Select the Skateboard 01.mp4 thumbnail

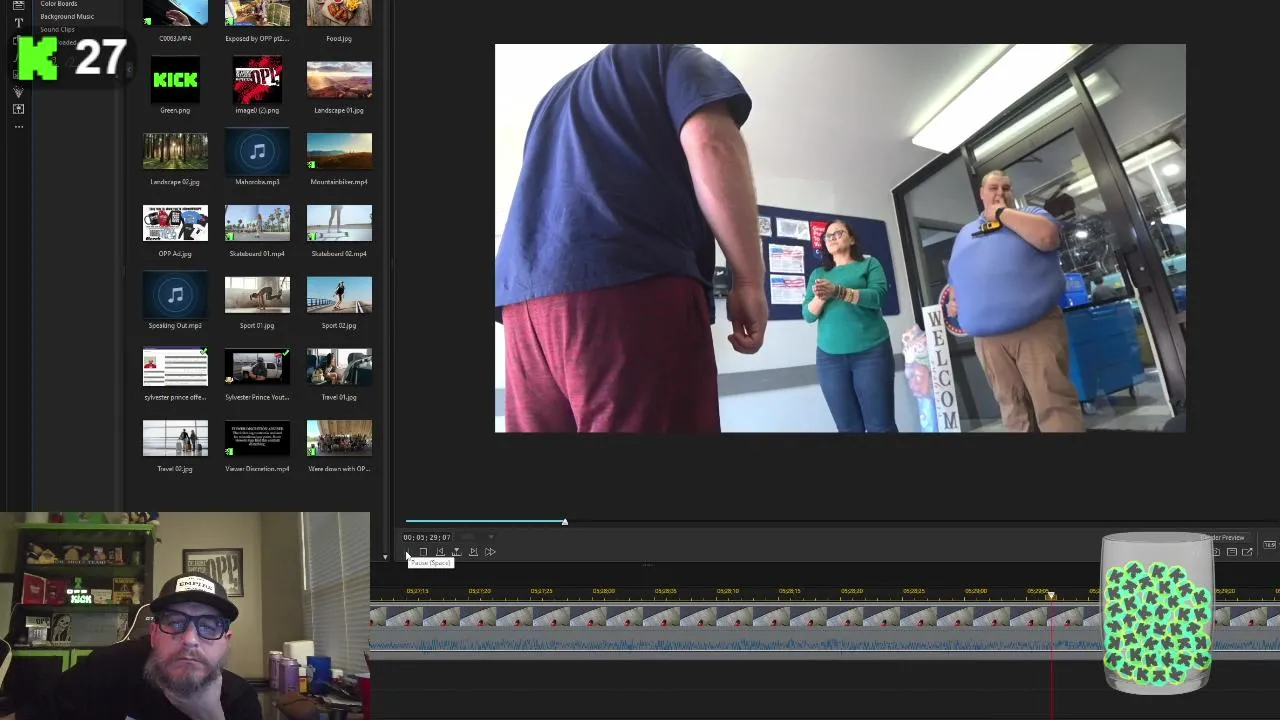click(257, 223)
